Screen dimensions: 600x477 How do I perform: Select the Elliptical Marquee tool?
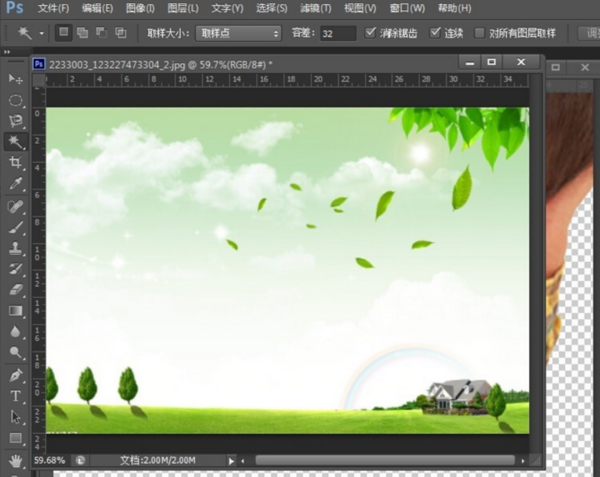[16, 100]
